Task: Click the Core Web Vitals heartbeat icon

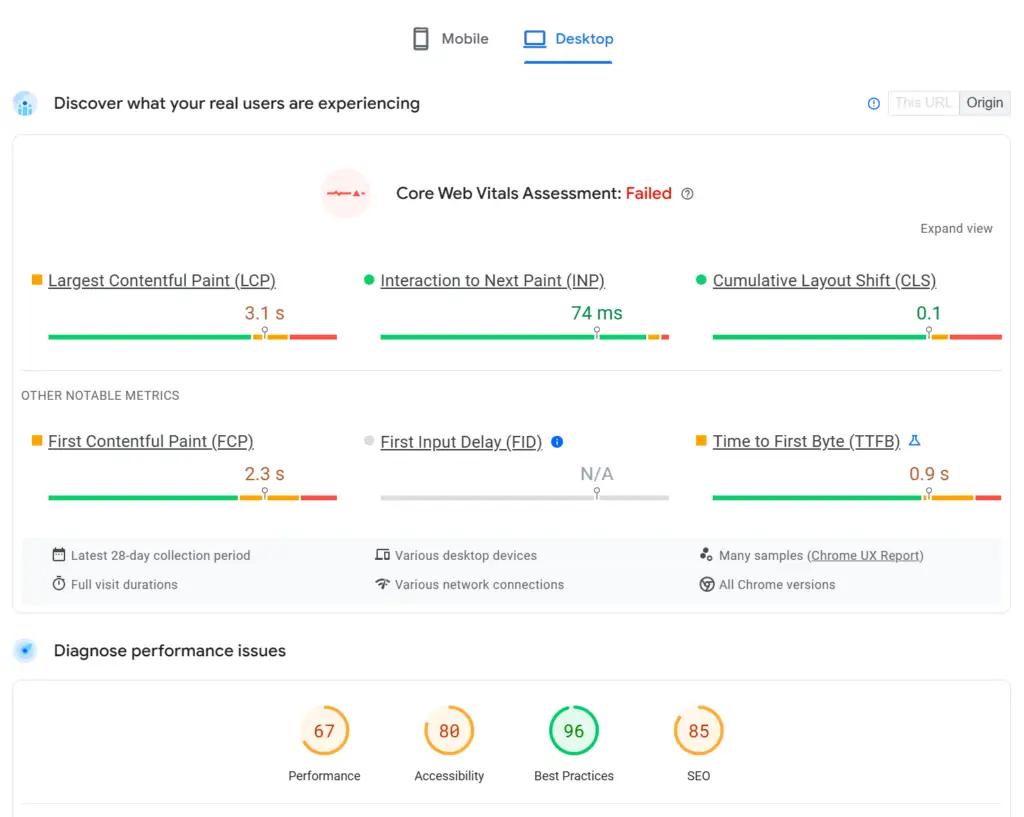Action: tap(346, 193)
